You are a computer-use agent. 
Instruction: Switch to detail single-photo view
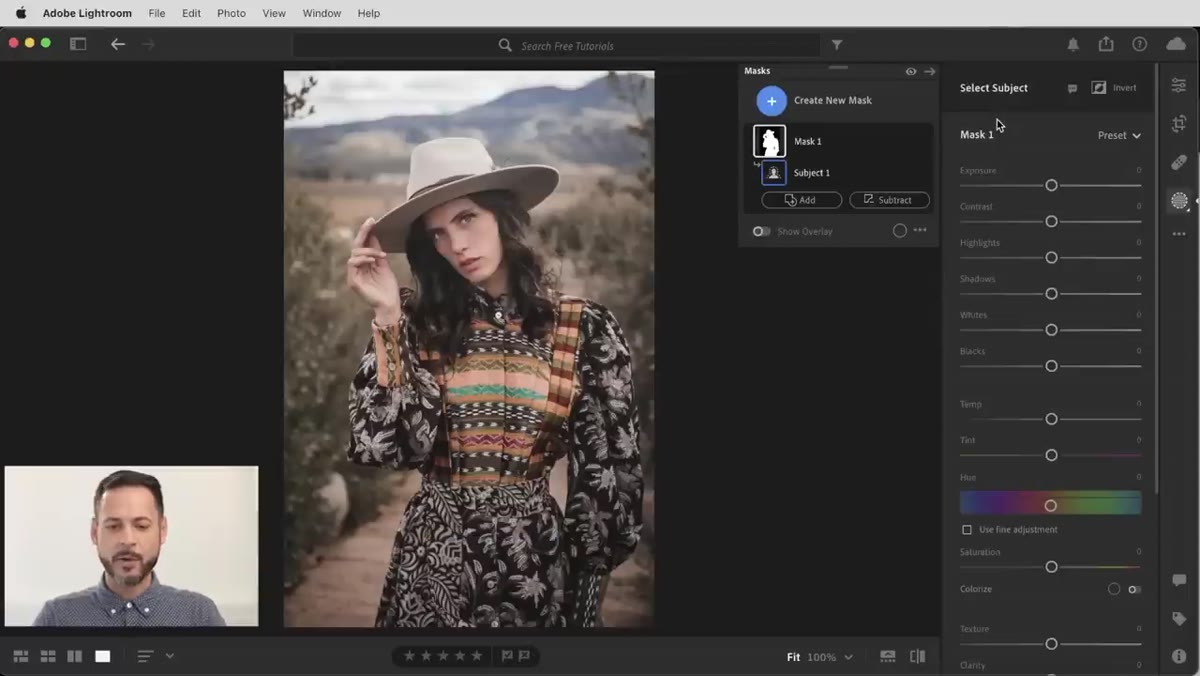(x=103, y=656)
